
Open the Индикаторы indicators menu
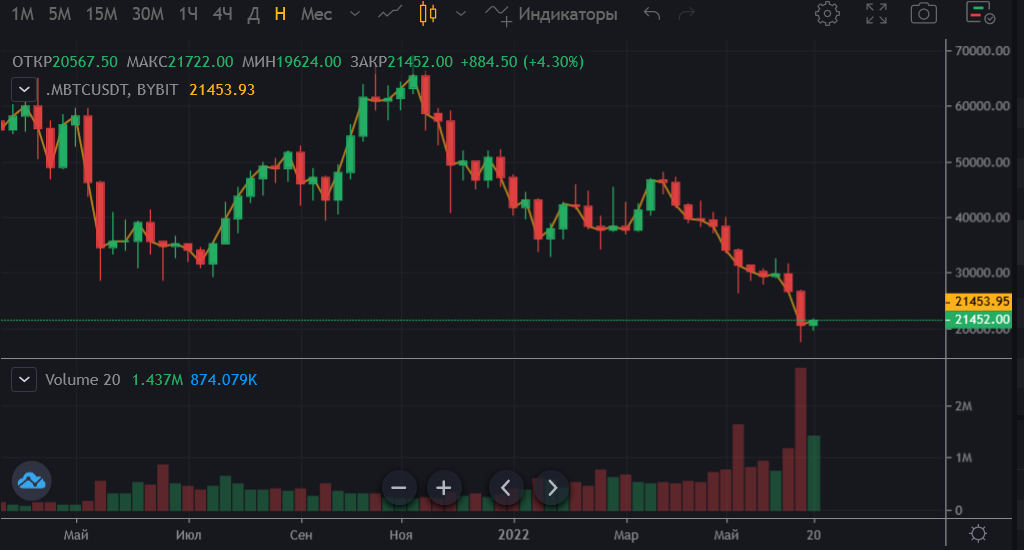pos(551,14)
